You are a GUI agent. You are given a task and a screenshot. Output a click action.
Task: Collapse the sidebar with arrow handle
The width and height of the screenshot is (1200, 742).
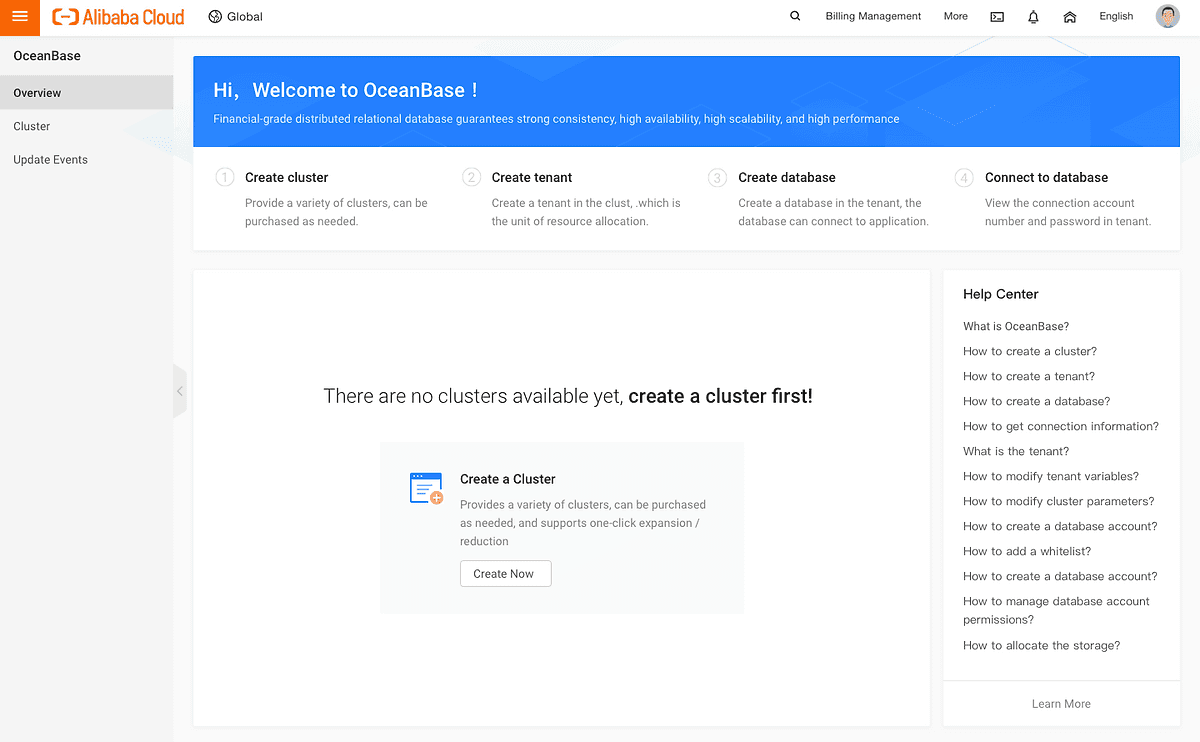180,391
